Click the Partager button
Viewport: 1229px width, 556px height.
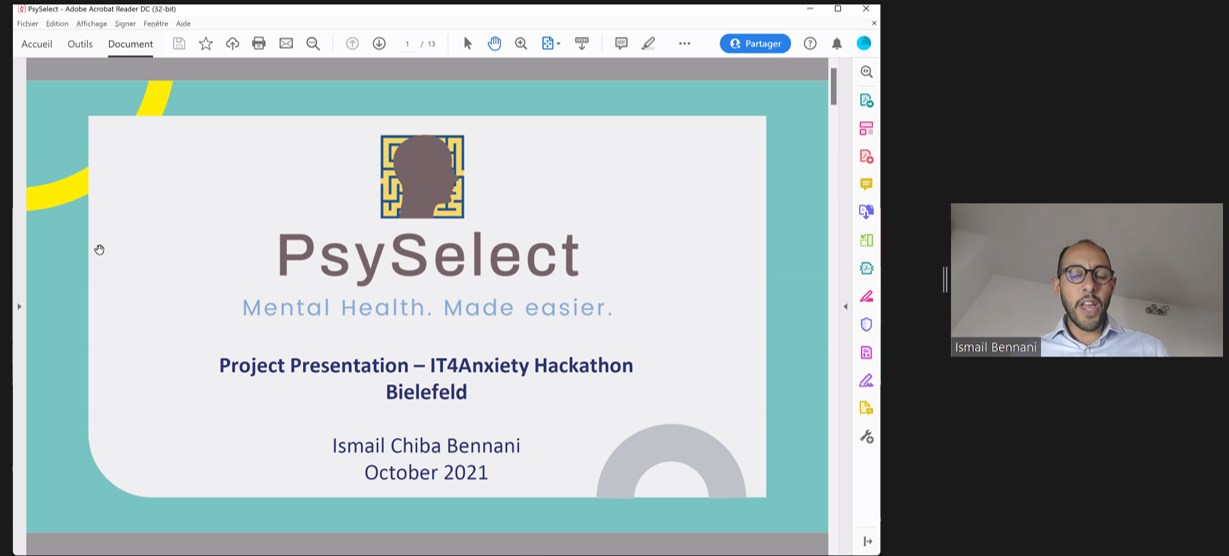(x=755, y=44)
